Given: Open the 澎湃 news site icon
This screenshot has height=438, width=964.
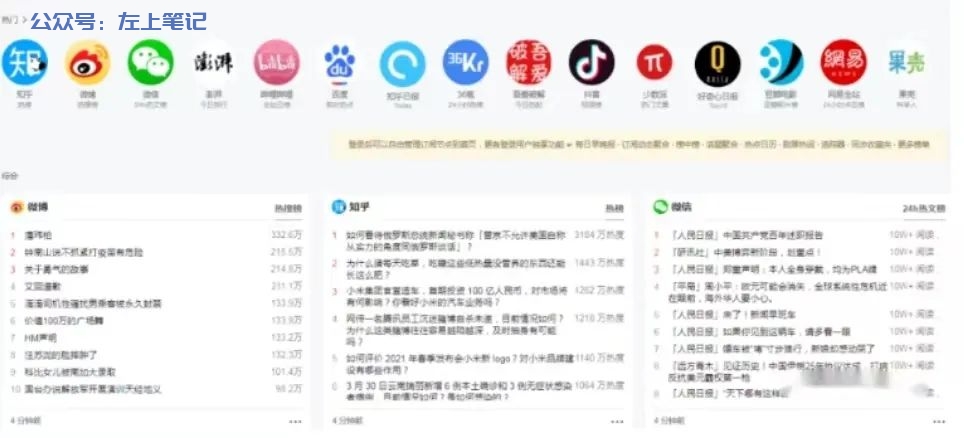Looking at the screenshot, I should pyautogui.click(x=214, y=62).
